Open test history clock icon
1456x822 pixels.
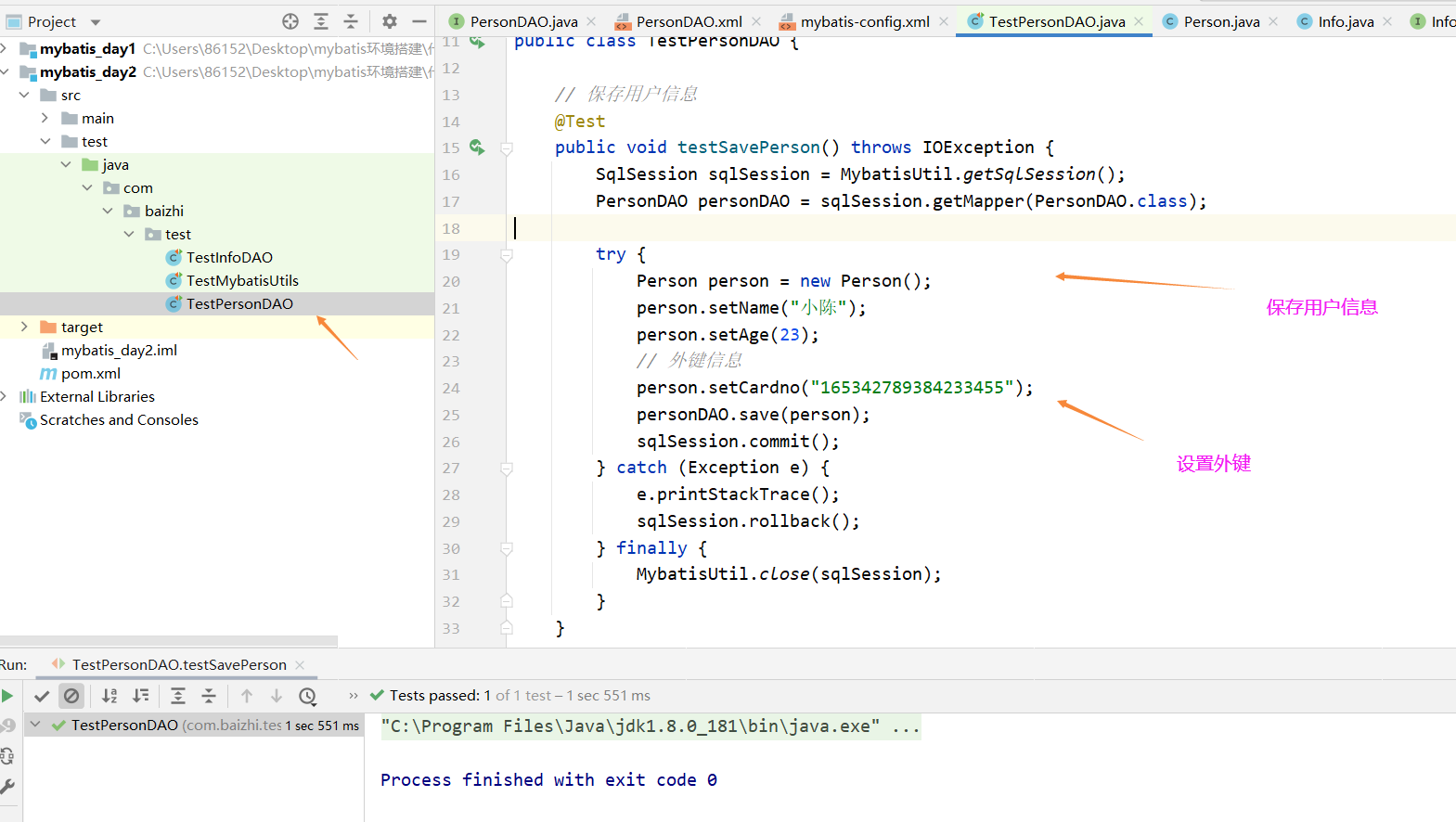pos(308,696)
